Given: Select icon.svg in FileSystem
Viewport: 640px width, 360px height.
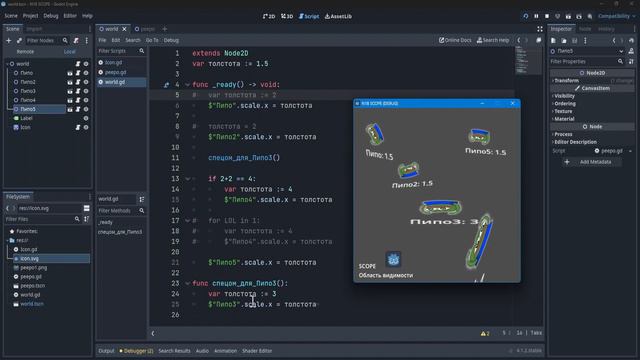Looking at the screenshot, I should click(49, 259).
